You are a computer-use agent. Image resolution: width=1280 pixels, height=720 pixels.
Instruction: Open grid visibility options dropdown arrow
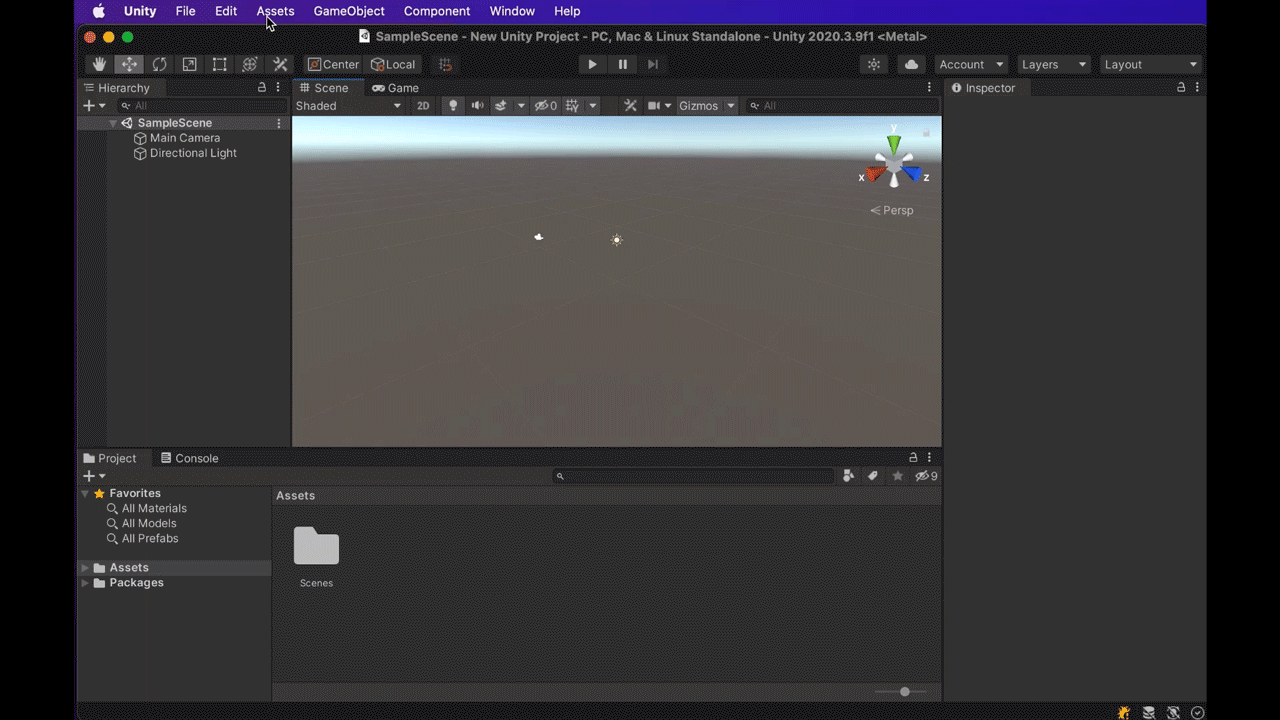593,106
